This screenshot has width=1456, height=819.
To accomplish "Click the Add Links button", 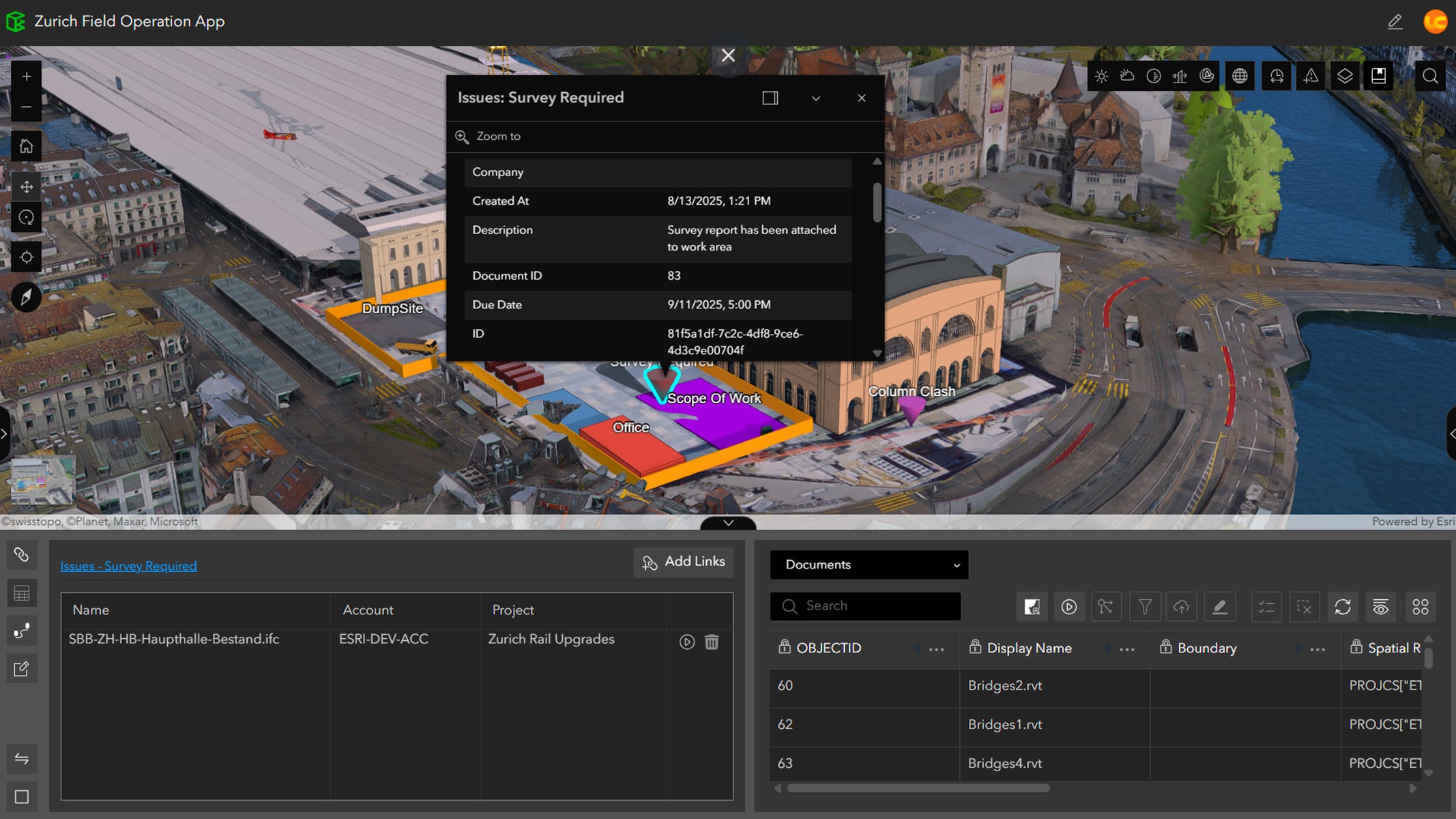I will [683, 561].
